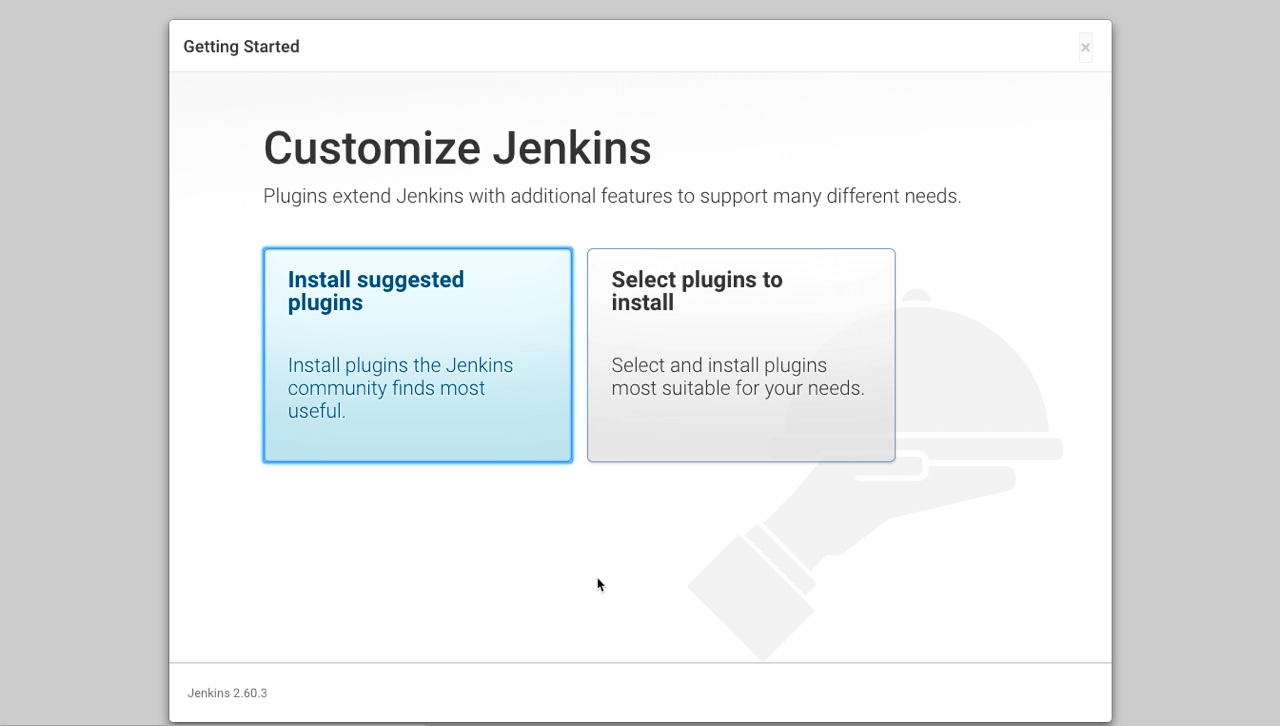Click the bold "Select plugins to install" heading
The height and width of the screenshot is (726, 1280).
click(x=696, y=291)
